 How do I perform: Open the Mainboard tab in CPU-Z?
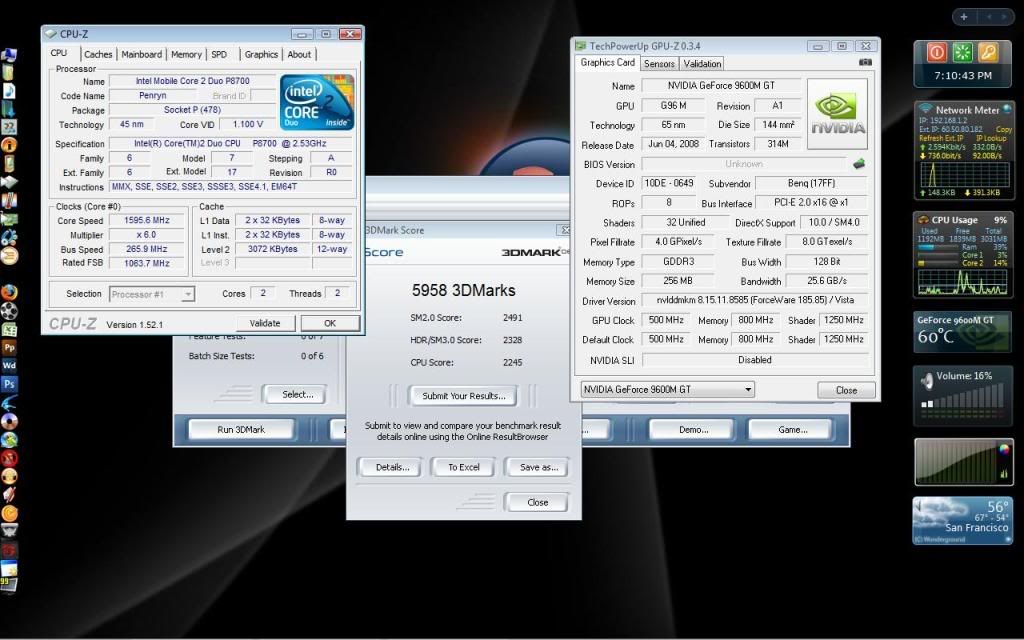141,55
